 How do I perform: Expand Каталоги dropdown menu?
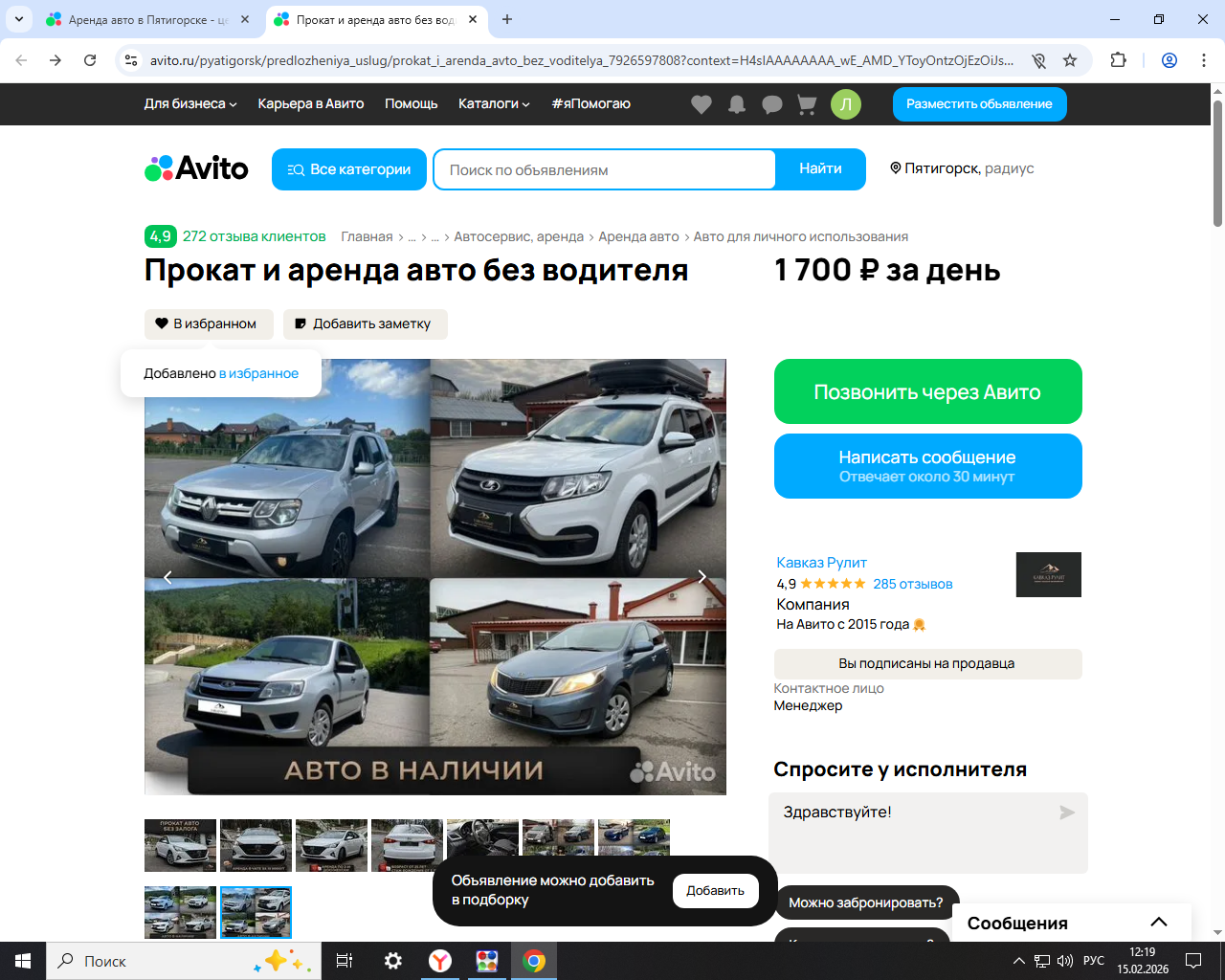[494, 104]
